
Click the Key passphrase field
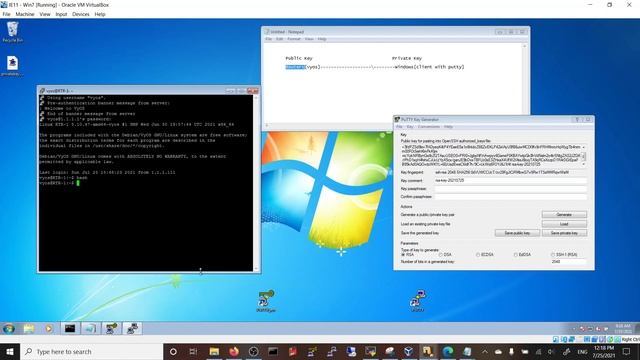511,189
